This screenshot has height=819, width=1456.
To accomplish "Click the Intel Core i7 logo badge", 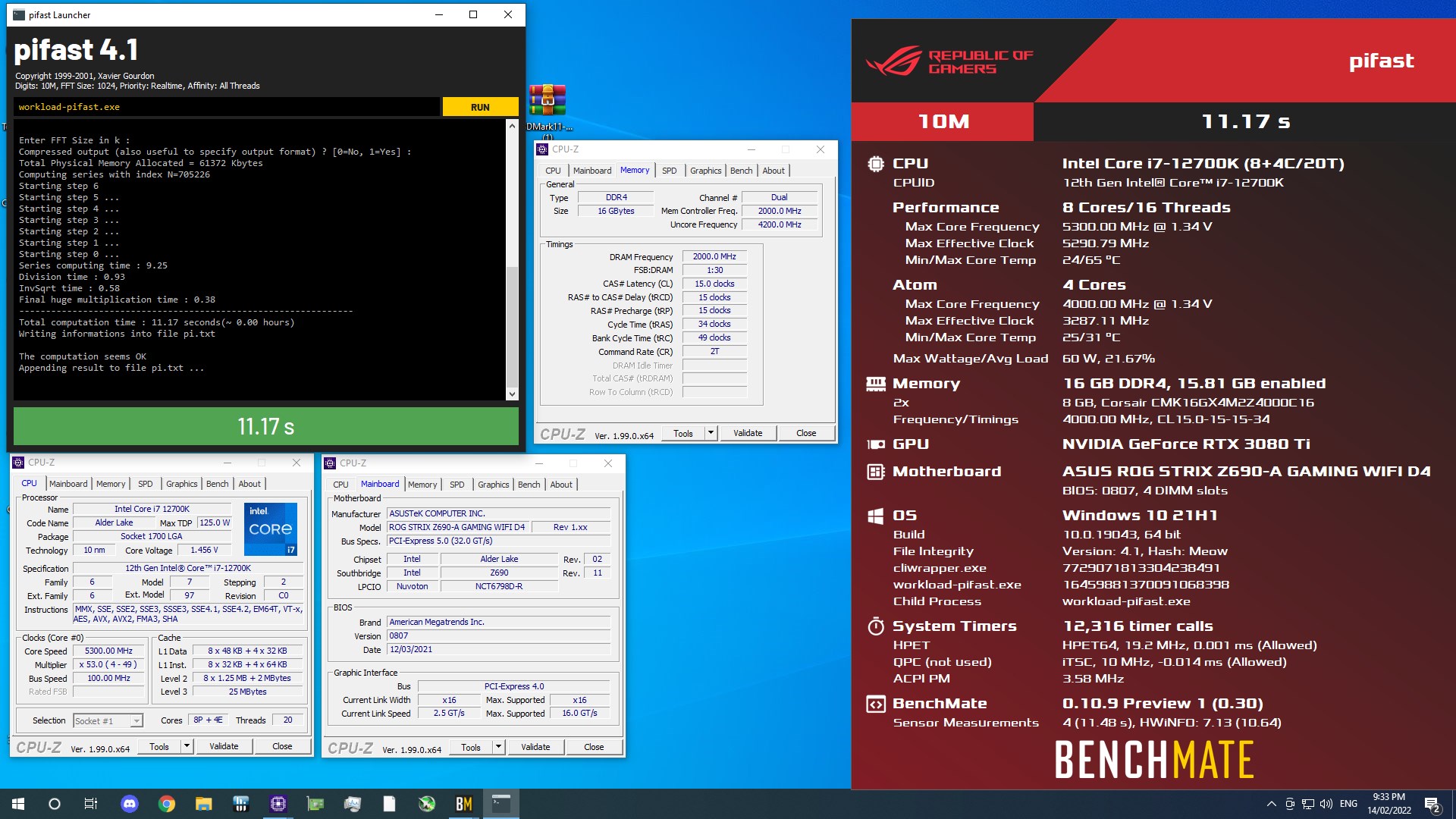I will 271,529.
